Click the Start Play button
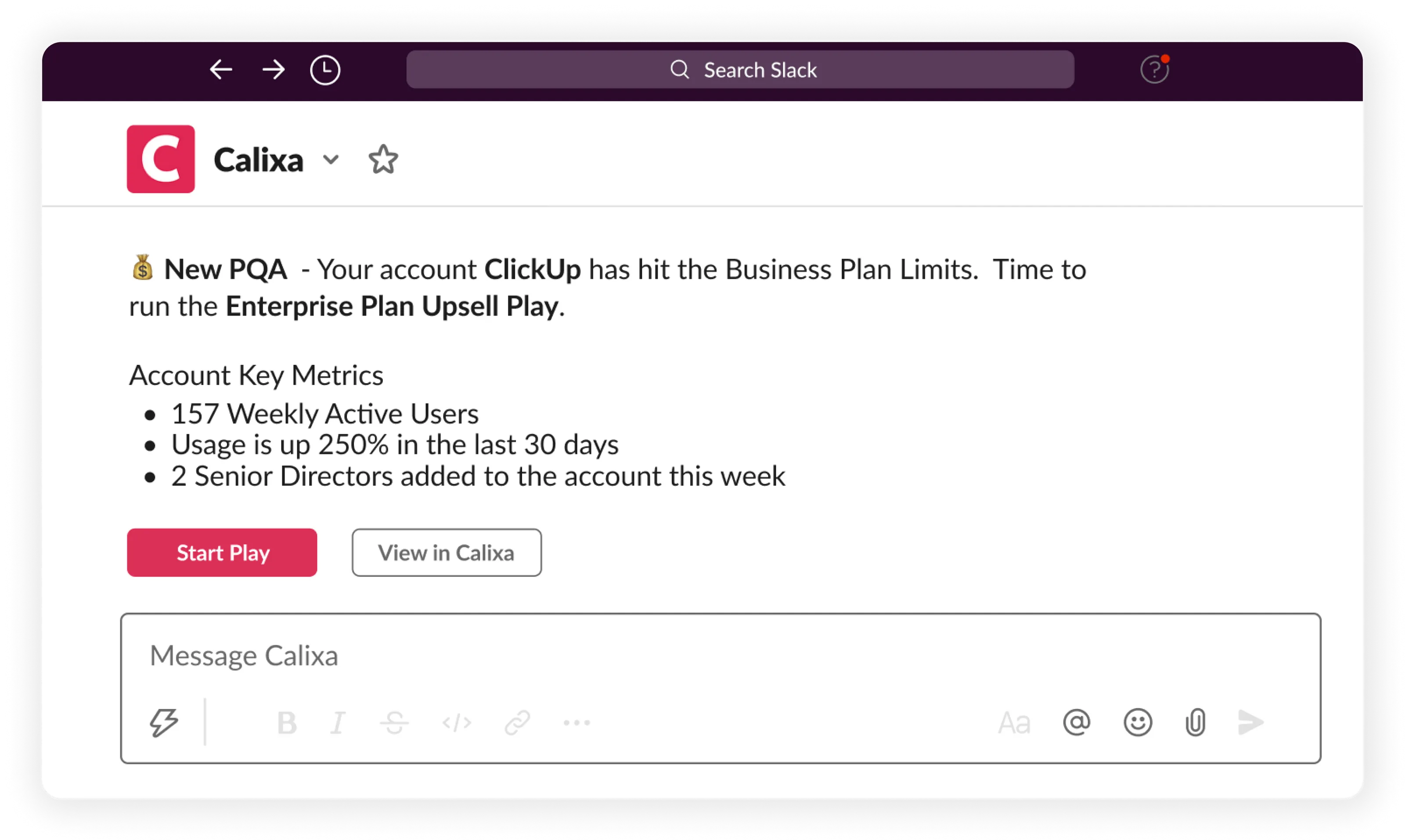 [x=222, y=552]
